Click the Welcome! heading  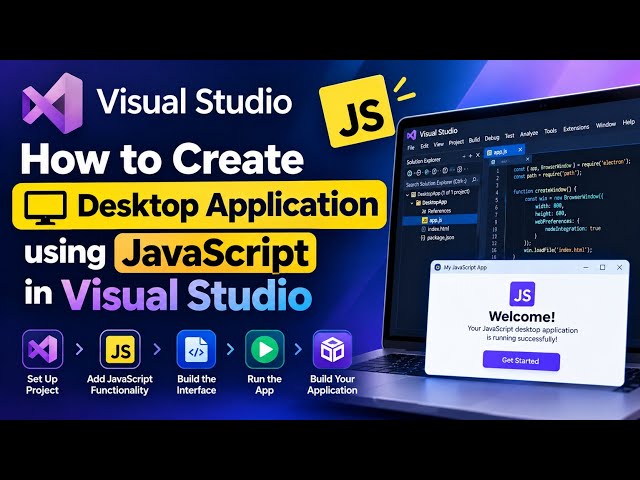522,316
